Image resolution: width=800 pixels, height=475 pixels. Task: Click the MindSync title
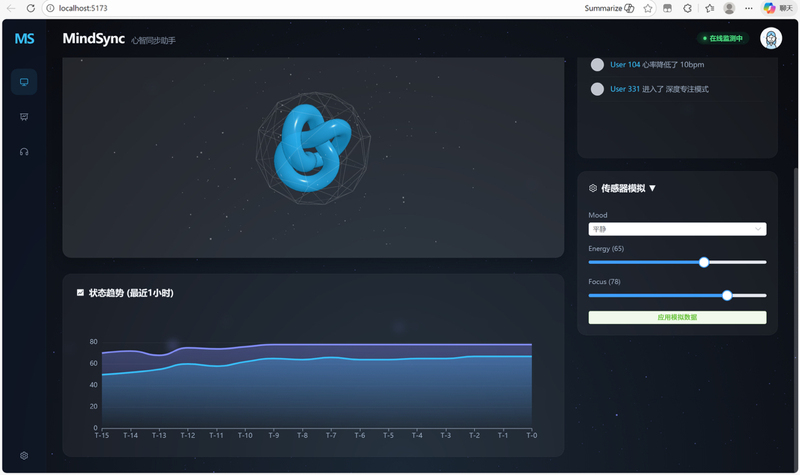click(x=93, y=38)
